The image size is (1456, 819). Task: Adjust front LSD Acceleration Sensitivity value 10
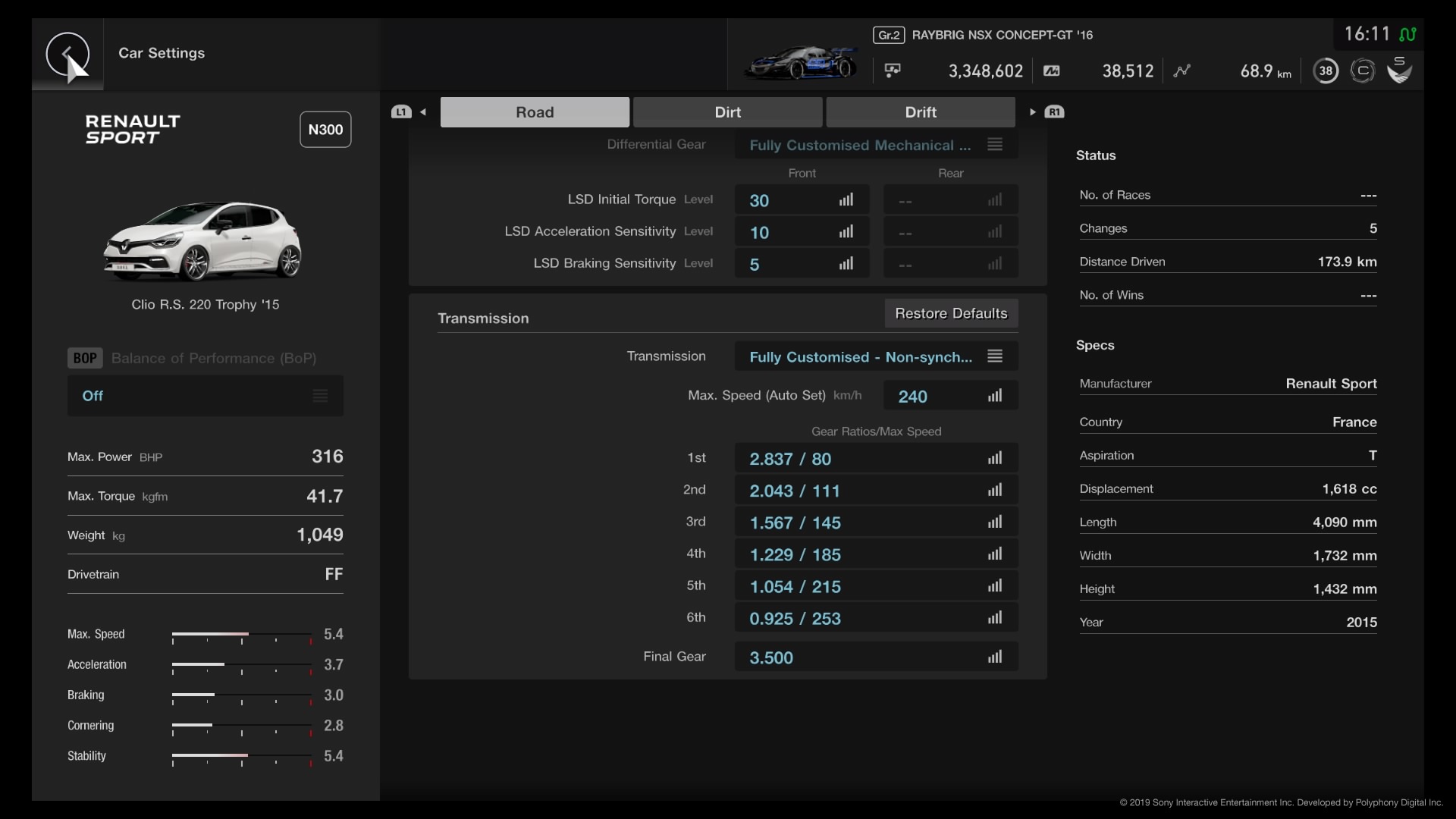click(802, 232)
